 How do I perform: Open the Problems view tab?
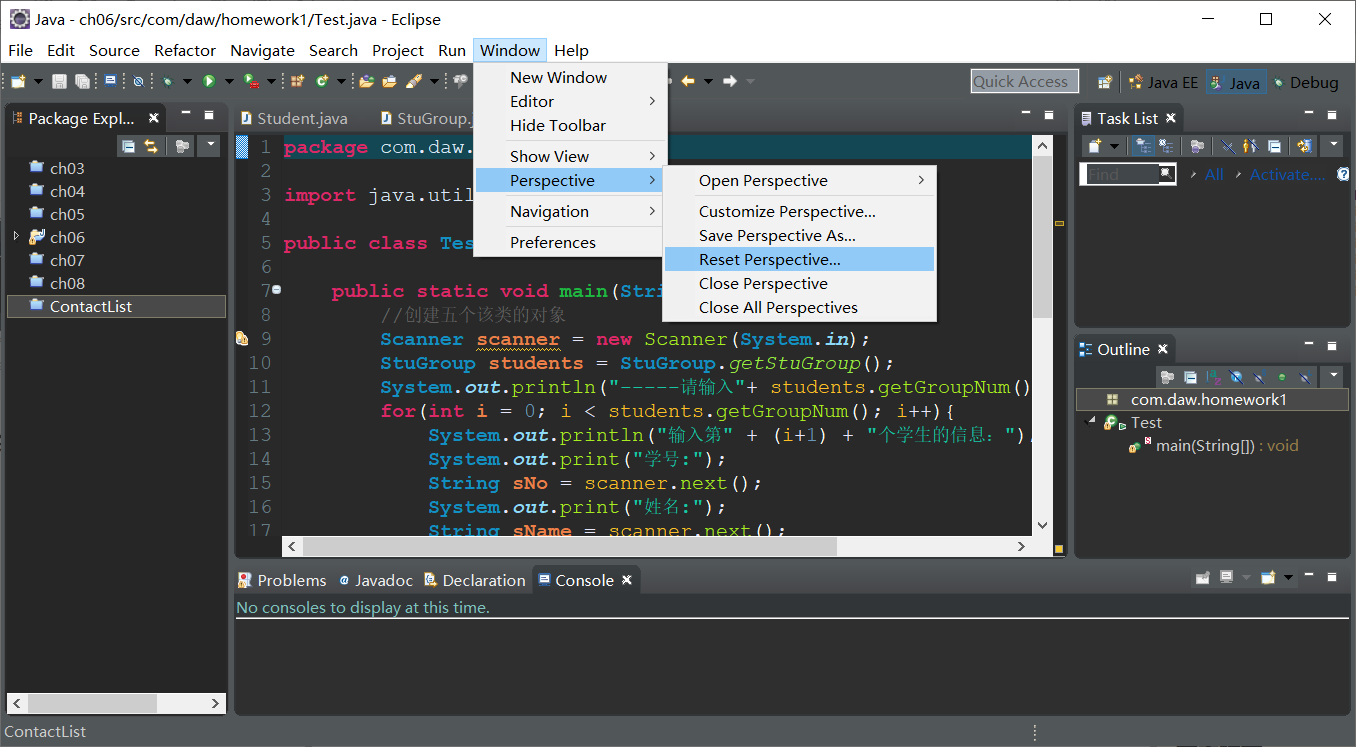[282, 580]
